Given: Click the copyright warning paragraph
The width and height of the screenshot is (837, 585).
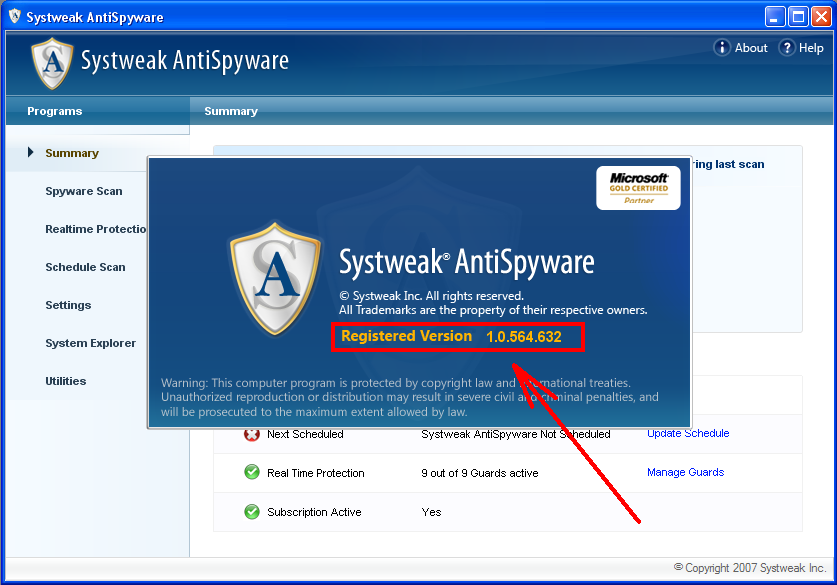Looking at the screenshot, I should coord(410,397).
